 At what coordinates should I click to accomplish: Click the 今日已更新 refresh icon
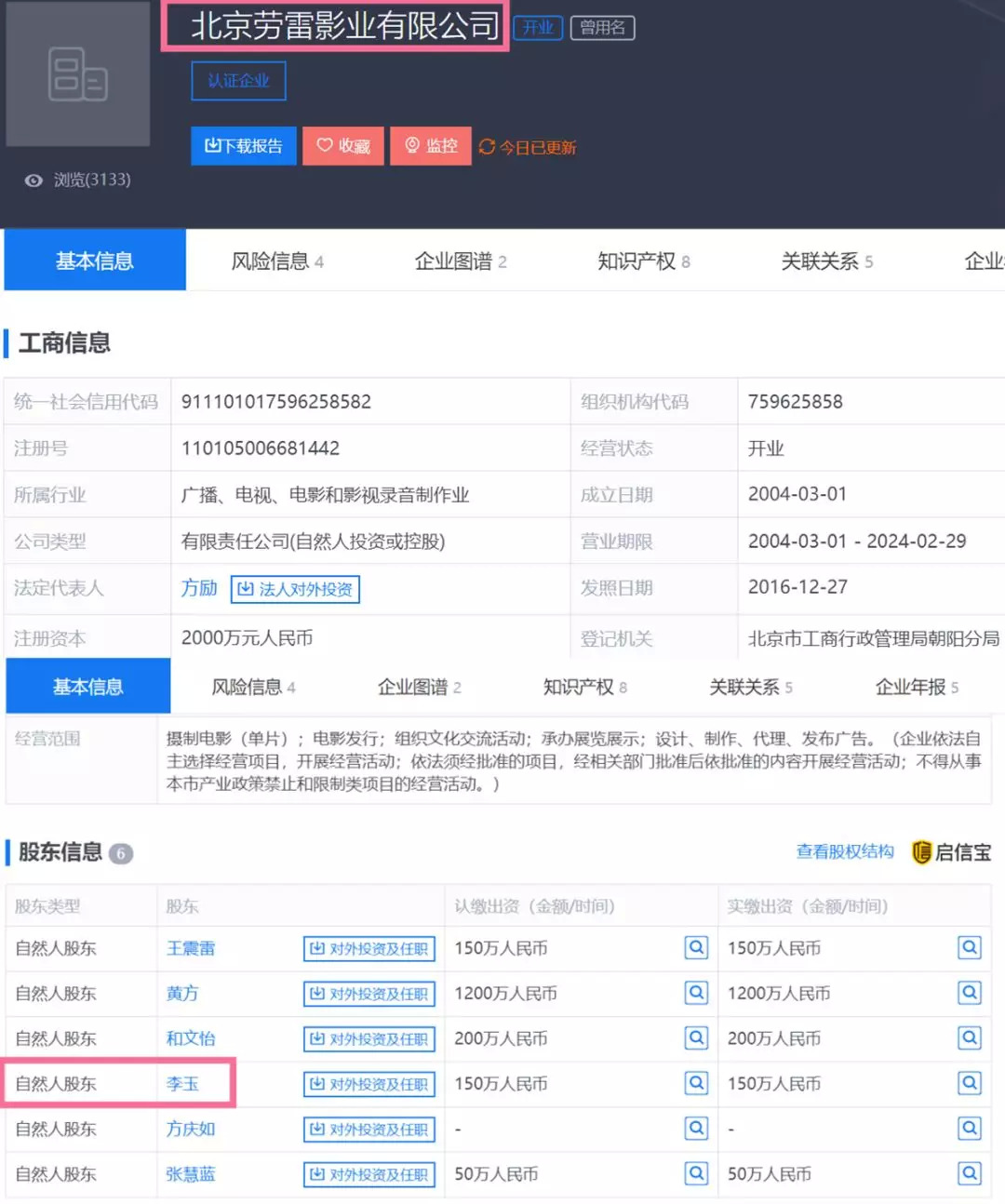click(487, 147)
